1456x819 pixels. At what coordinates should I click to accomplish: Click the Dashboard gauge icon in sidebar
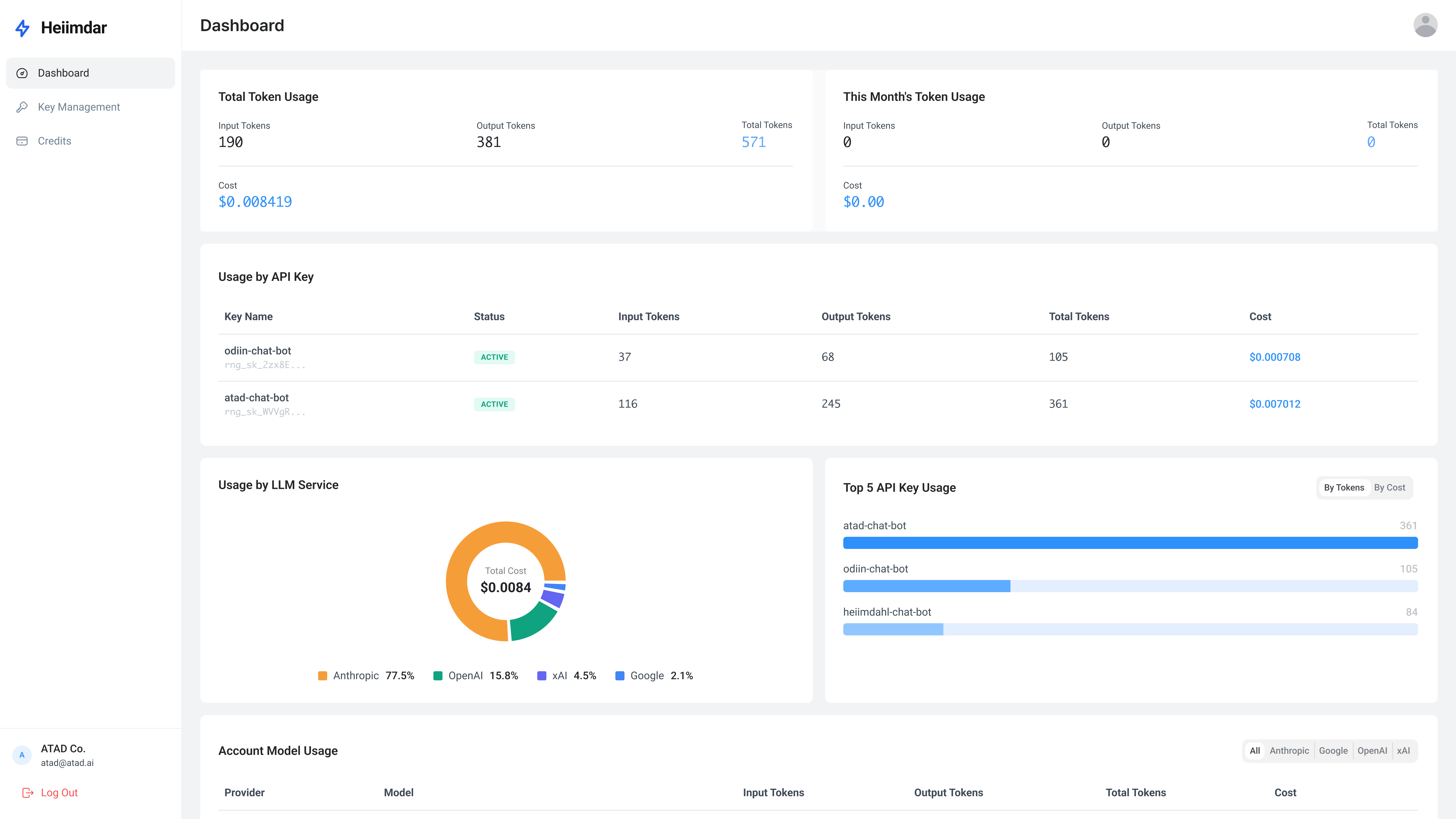click(x=22, y=73)
